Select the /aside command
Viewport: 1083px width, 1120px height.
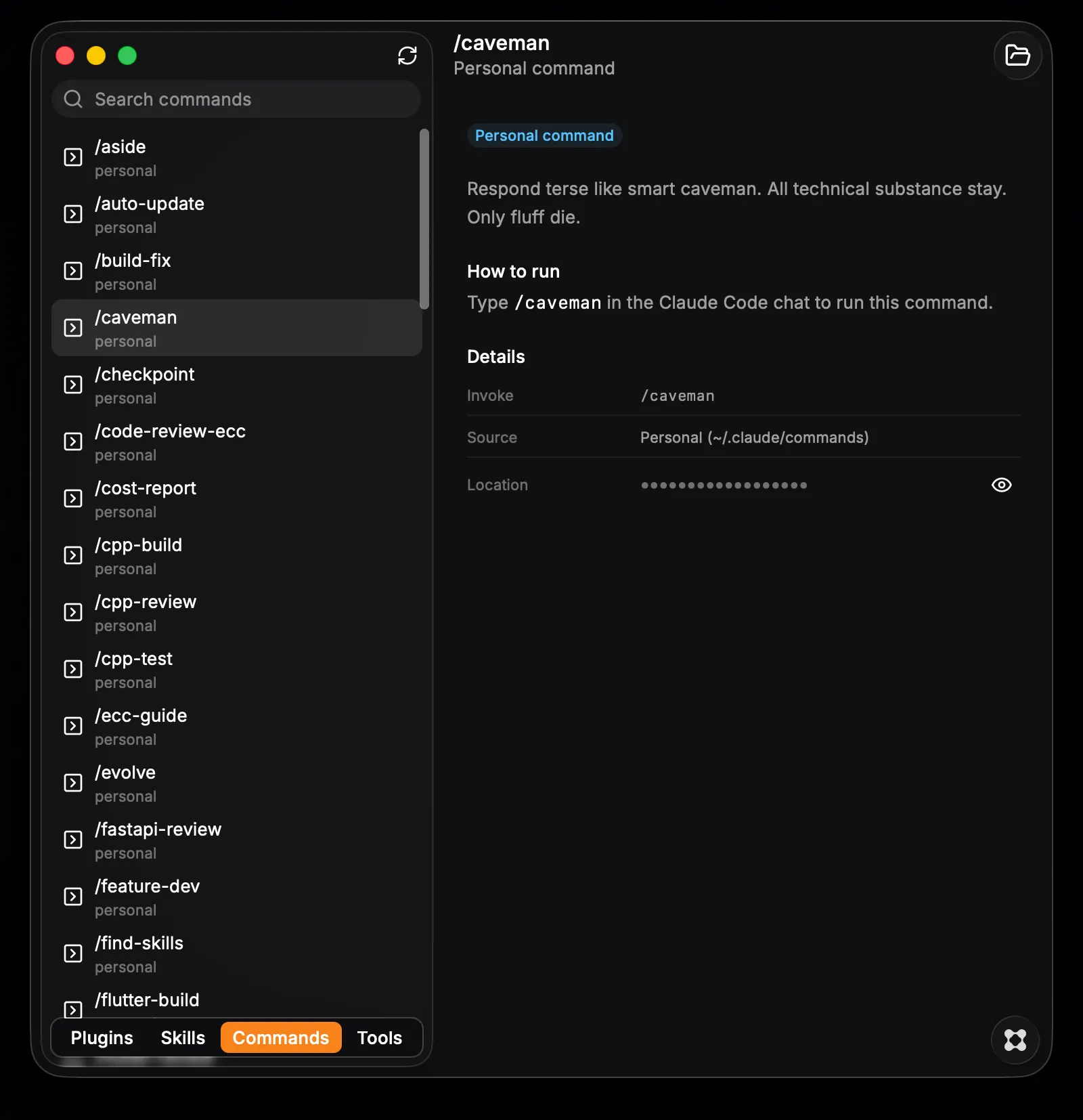coord(236,157)
